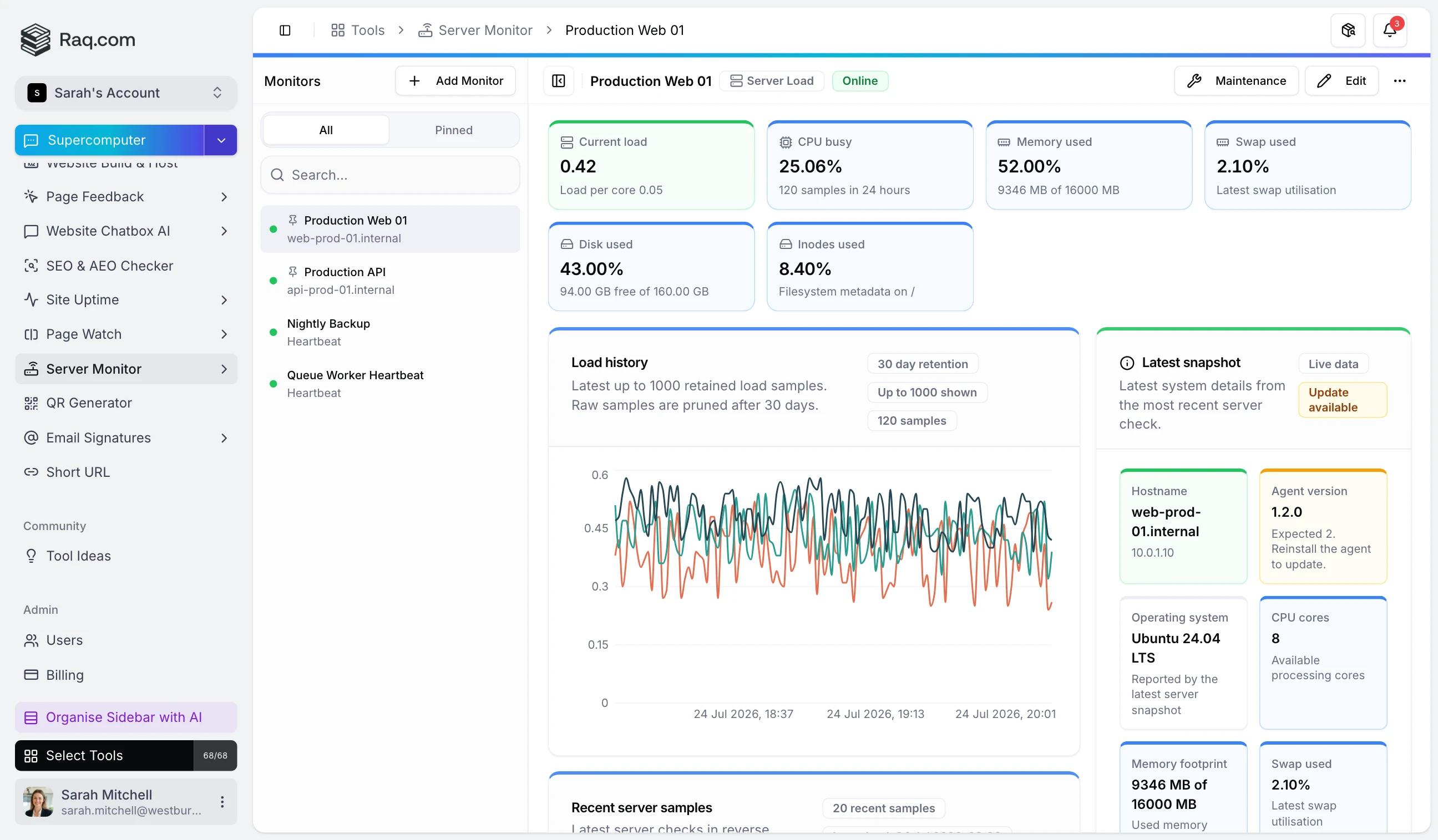Click the Current load card
Viewport: 1438px width, 840px height.
(651, 165)
